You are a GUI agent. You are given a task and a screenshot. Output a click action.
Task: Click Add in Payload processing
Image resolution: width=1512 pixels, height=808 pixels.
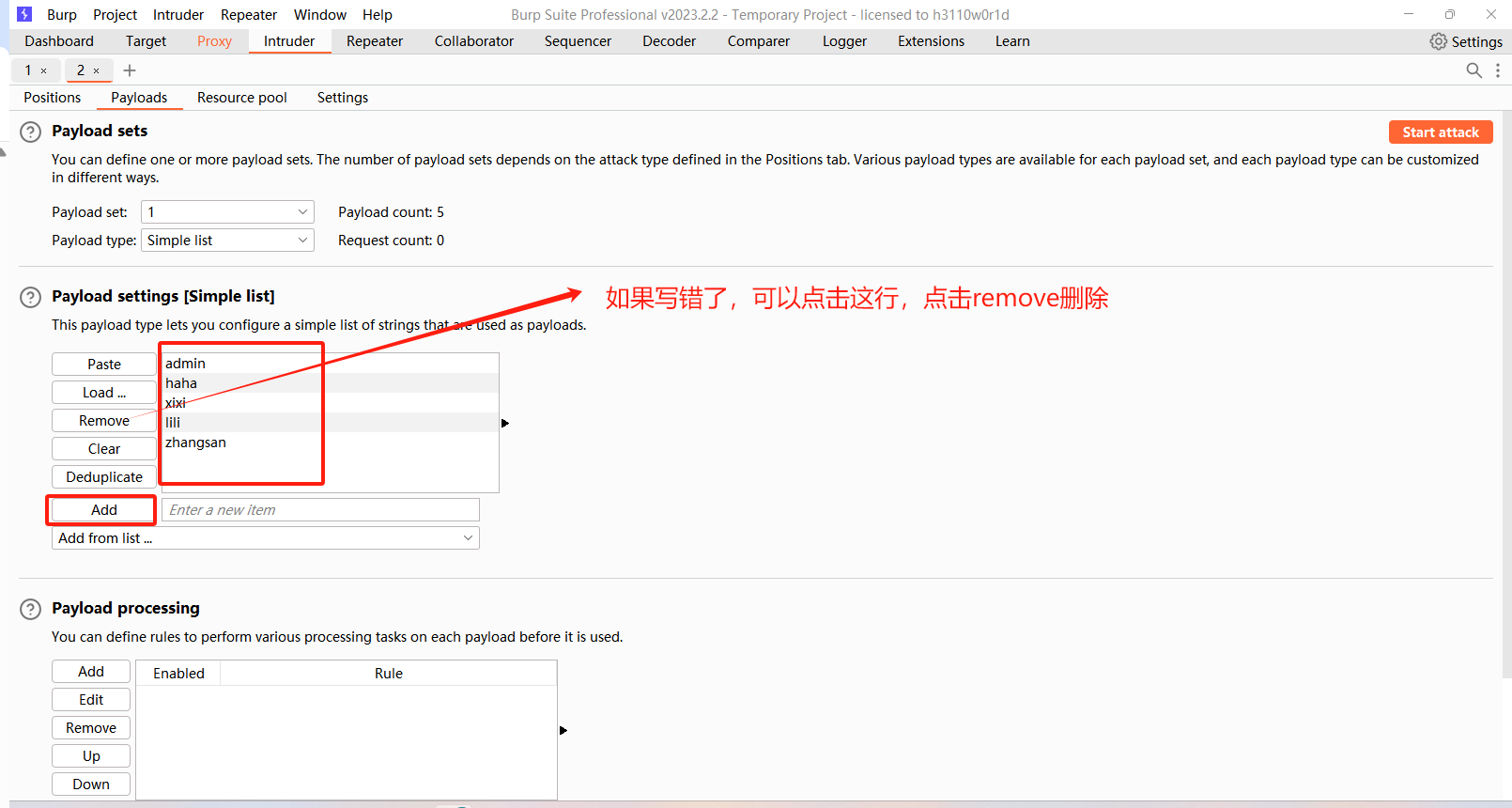(x=91, y=672)
